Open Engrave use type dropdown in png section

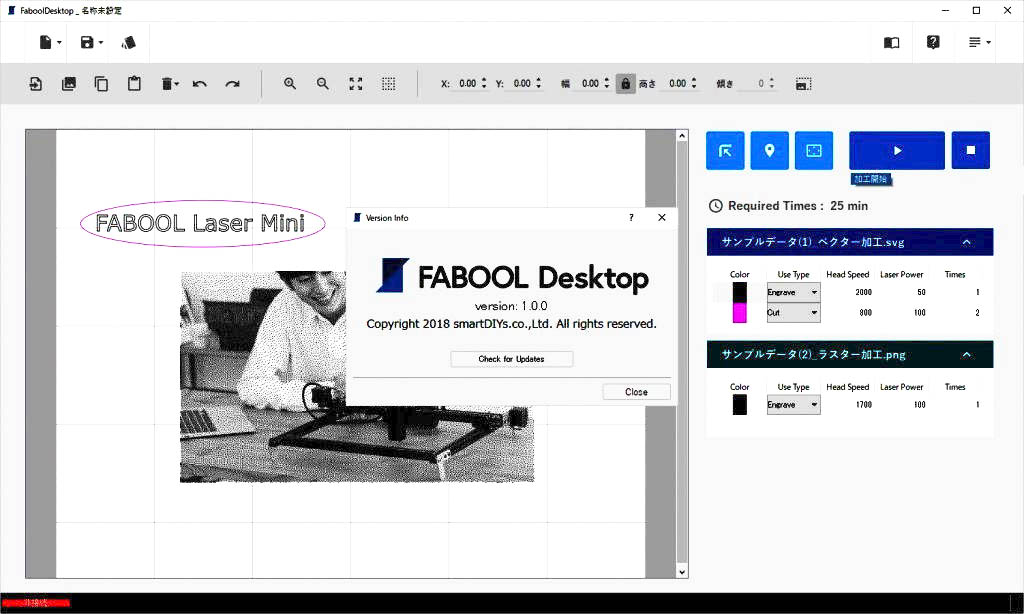point(793,405)
